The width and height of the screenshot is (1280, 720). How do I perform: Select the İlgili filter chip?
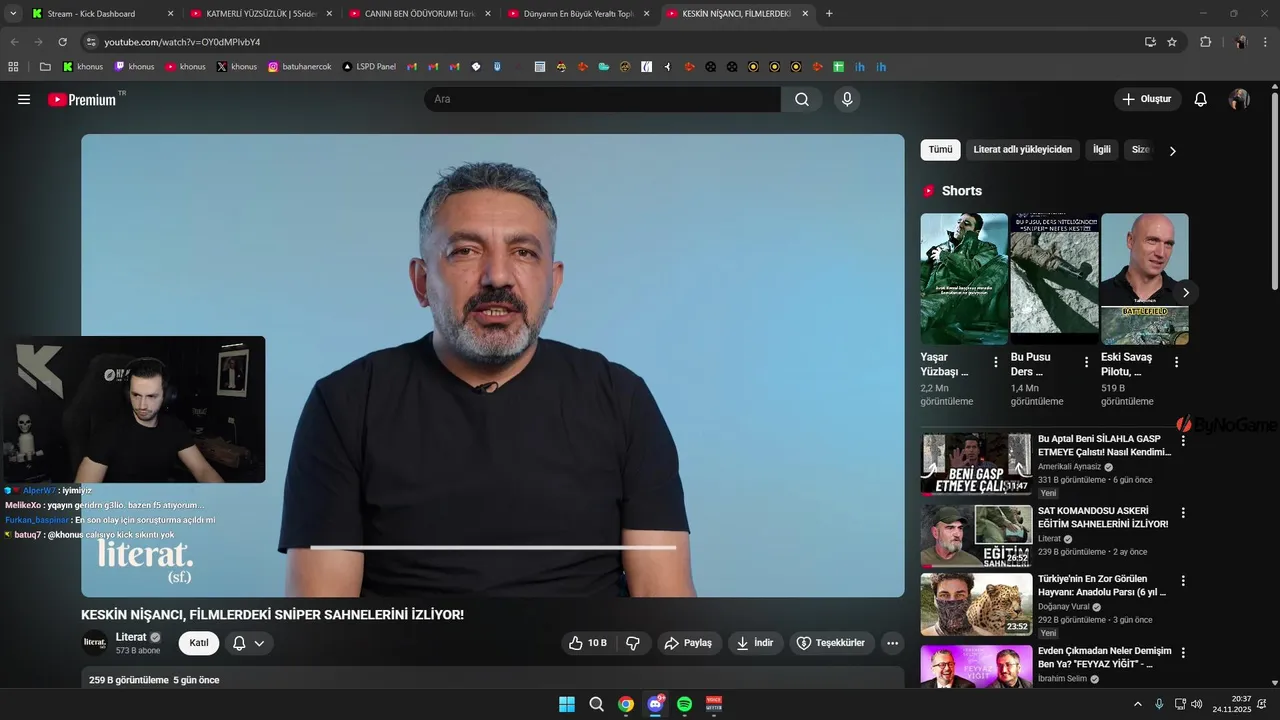[1101, 150]
